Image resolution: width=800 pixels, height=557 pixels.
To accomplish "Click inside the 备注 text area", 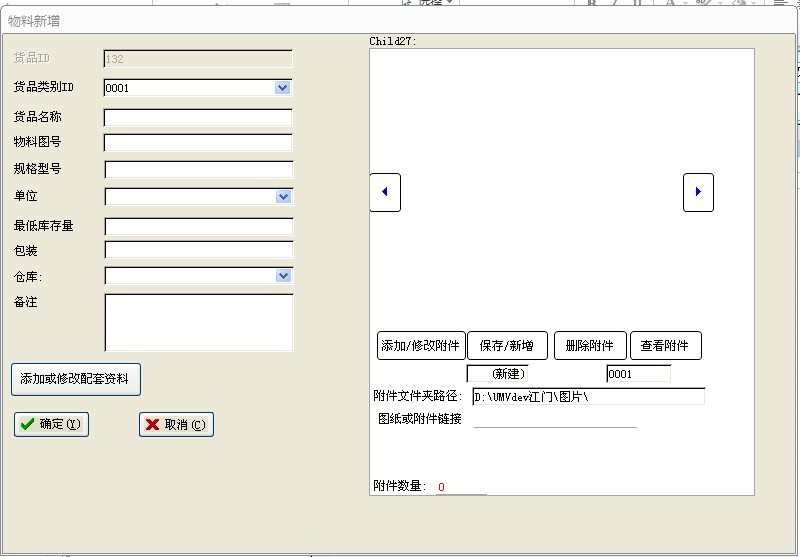I will point(199,322).
